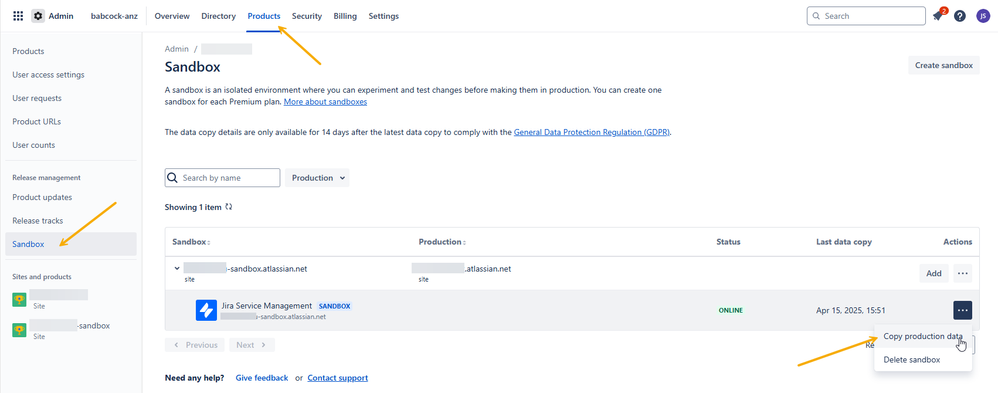Screen dimensions: 998x393
Task: Open the app switcher grid icon
Action: tap(18, 16)
